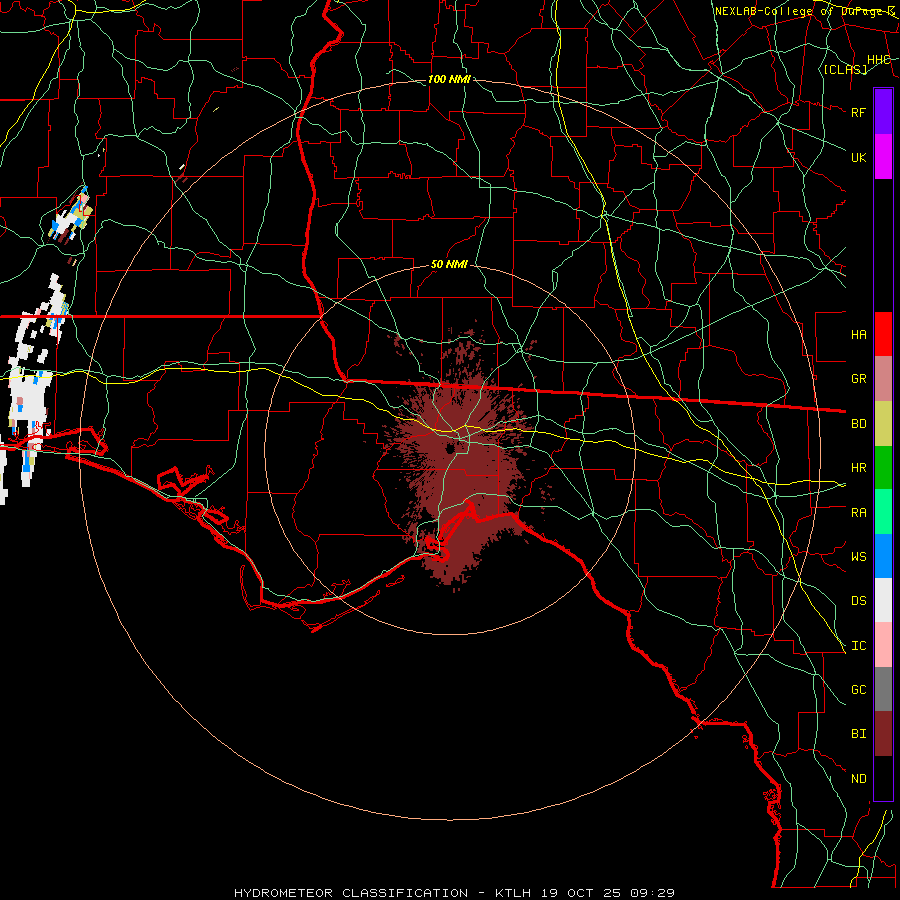The width and height of the screenshot is (900, 900).
Task: Click the 50 NMI range ring label
Action: (449, 264)
